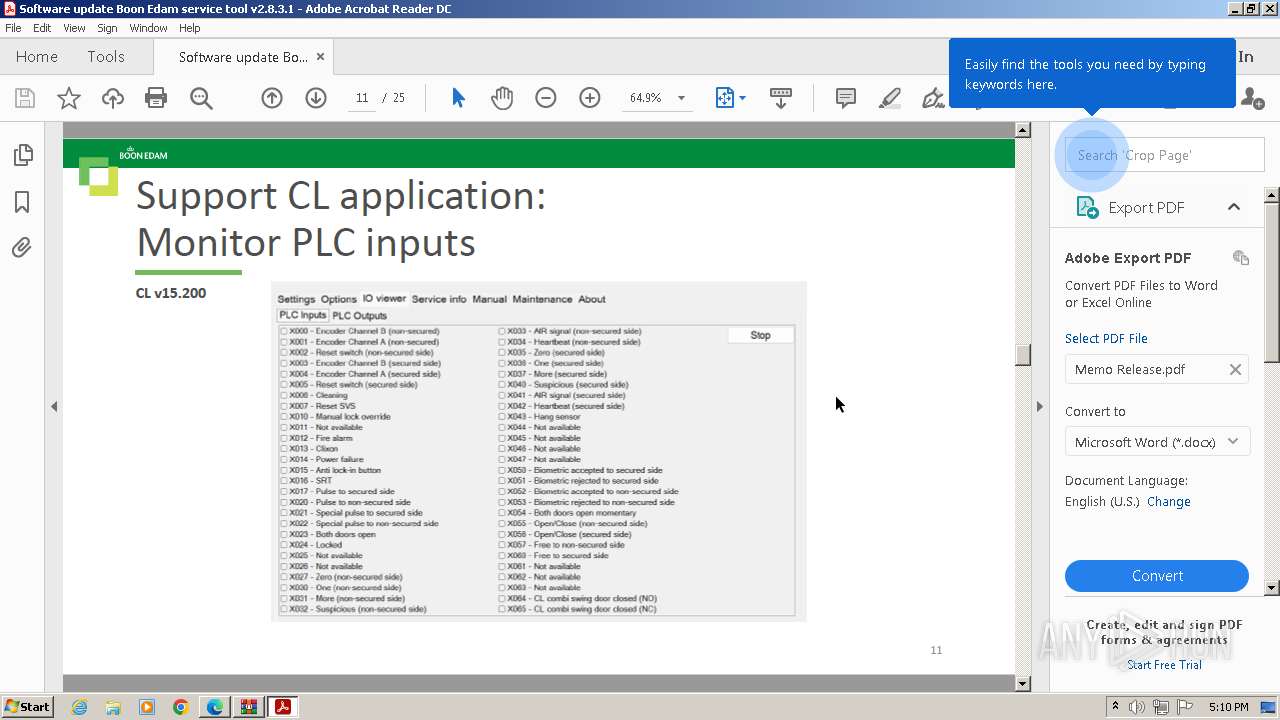Bookmark the file with the star icon

(69, 98)
